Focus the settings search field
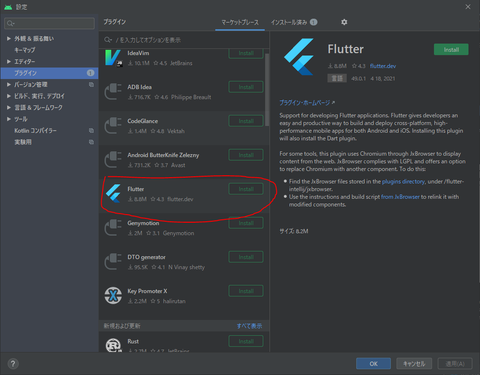The image size is (480, 375). 49,23
